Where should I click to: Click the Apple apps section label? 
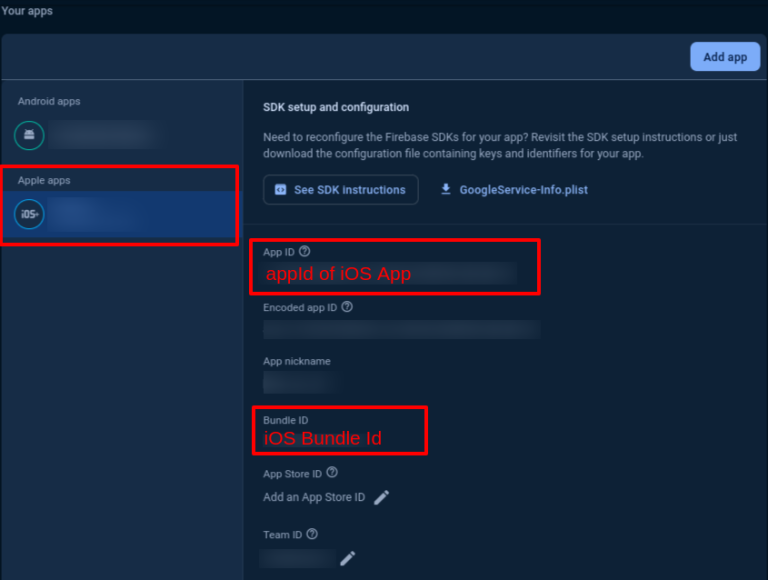click(44, 180)
